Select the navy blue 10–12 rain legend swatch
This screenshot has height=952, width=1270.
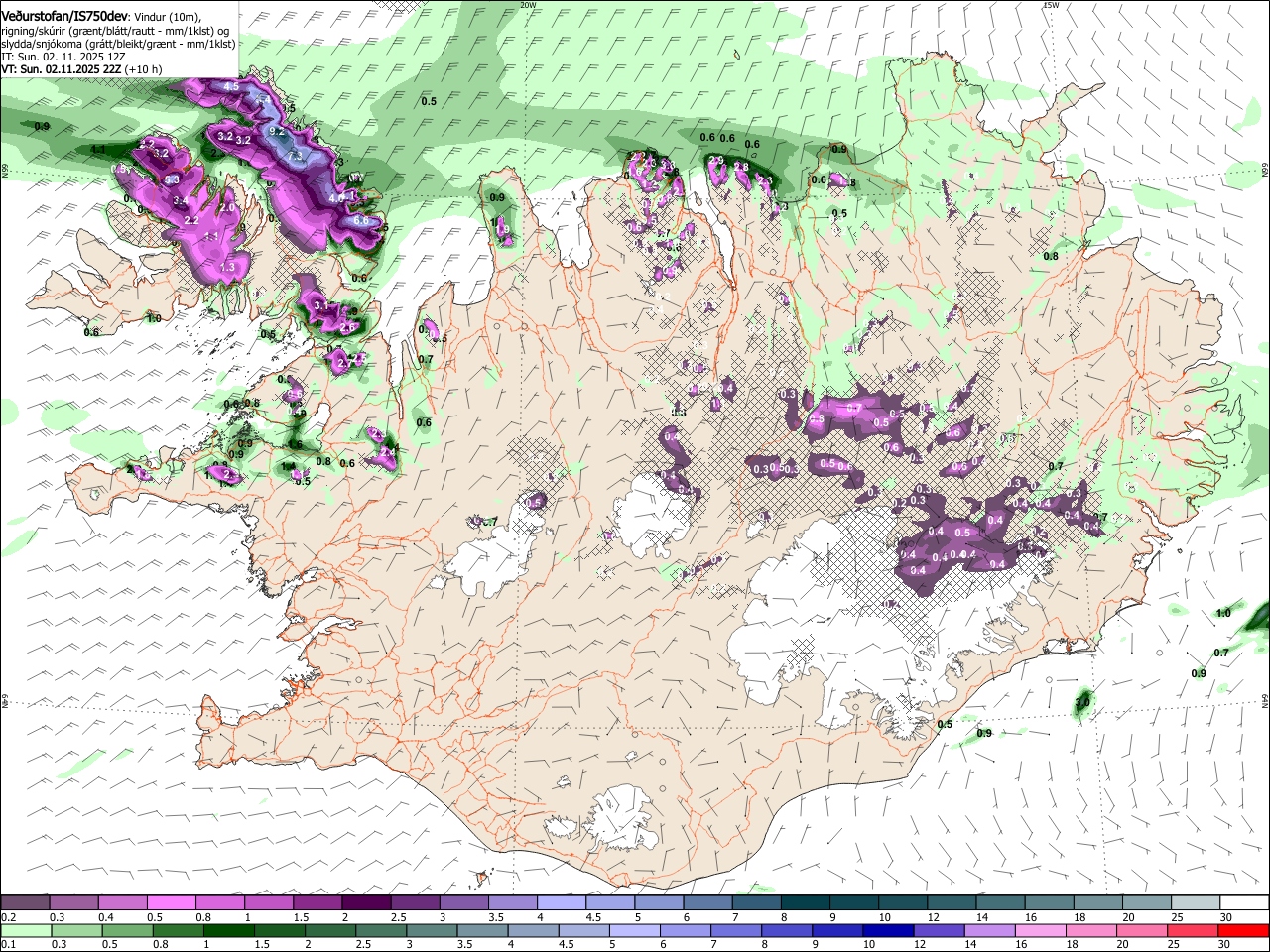[888, 930]
